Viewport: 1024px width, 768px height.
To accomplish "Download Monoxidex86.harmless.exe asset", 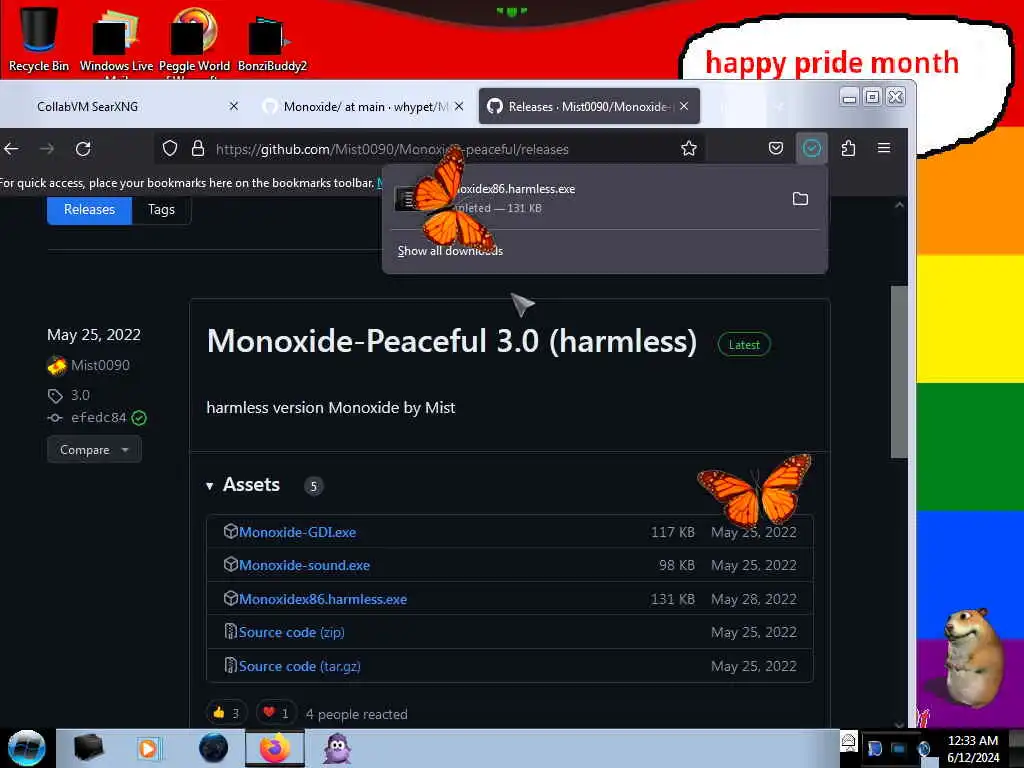I will pos(323,600).
